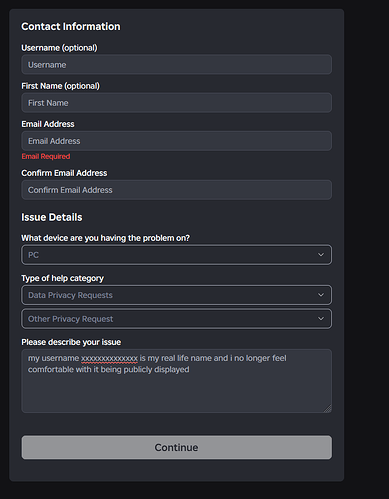Click the 'Please describe your issue' label
This screenshot has height=499, width=389.
coord(71,342)
